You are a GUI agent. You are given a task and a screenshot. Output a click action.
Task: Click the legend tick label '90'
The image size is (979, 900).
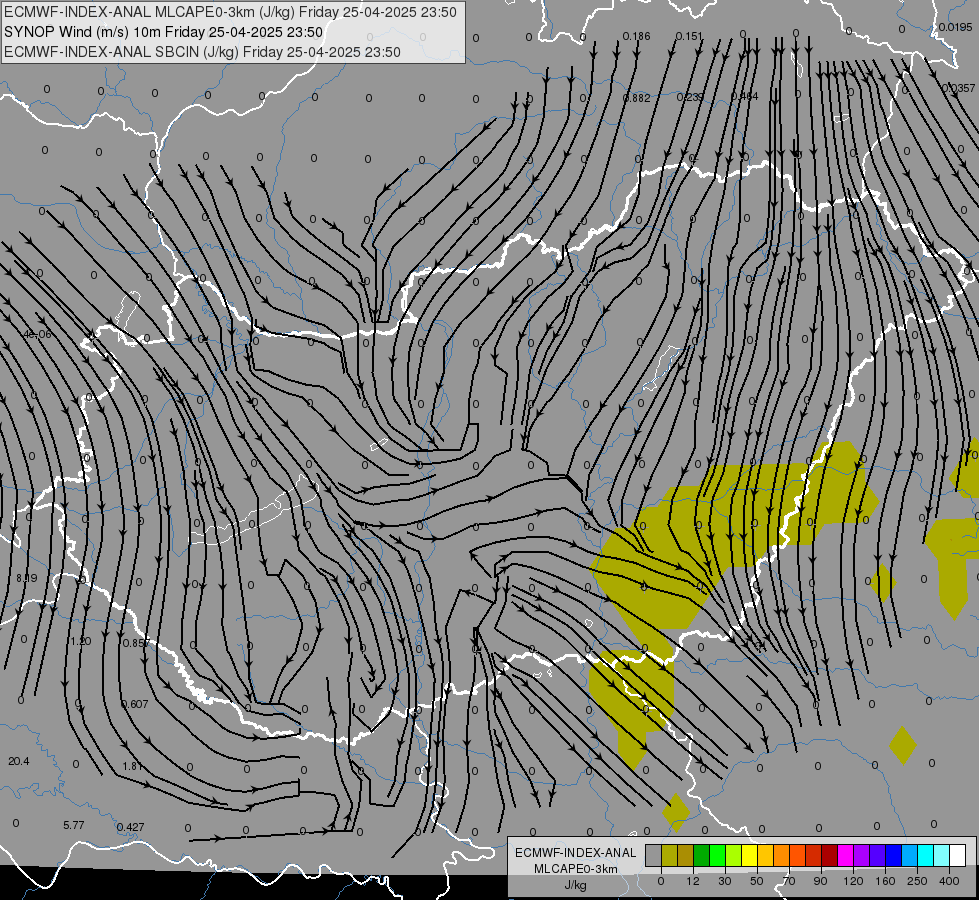[x=820, y=881]
